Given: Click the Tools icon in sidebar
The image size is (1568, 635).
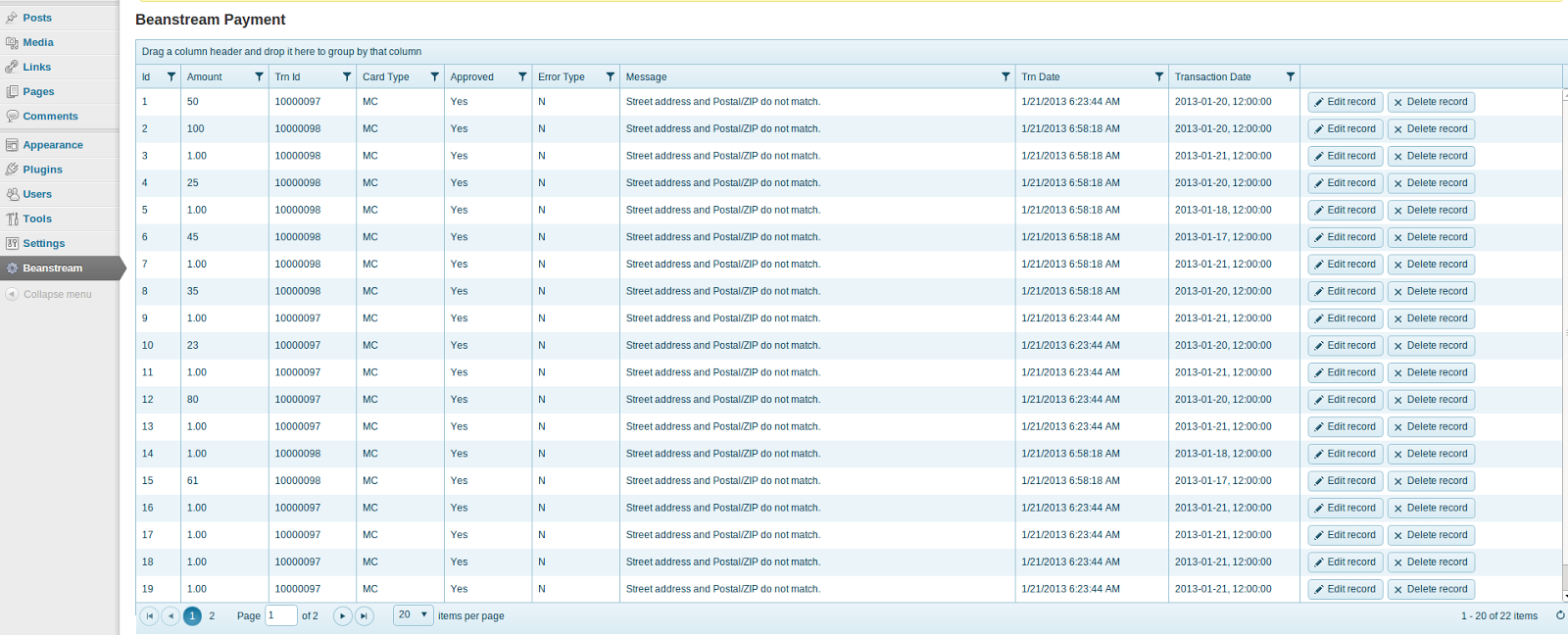Looking at the screenshot, I should pos(12,219).
